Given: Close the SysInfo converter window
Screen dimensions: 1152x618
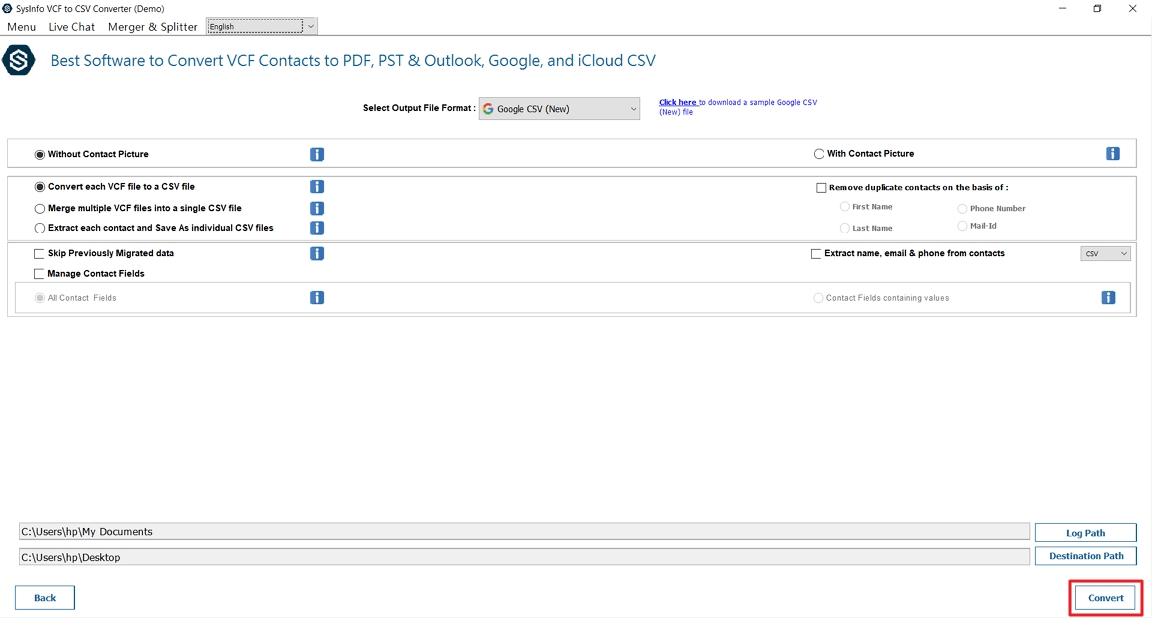Looking at the screenshot, I should coord(1132,9).
